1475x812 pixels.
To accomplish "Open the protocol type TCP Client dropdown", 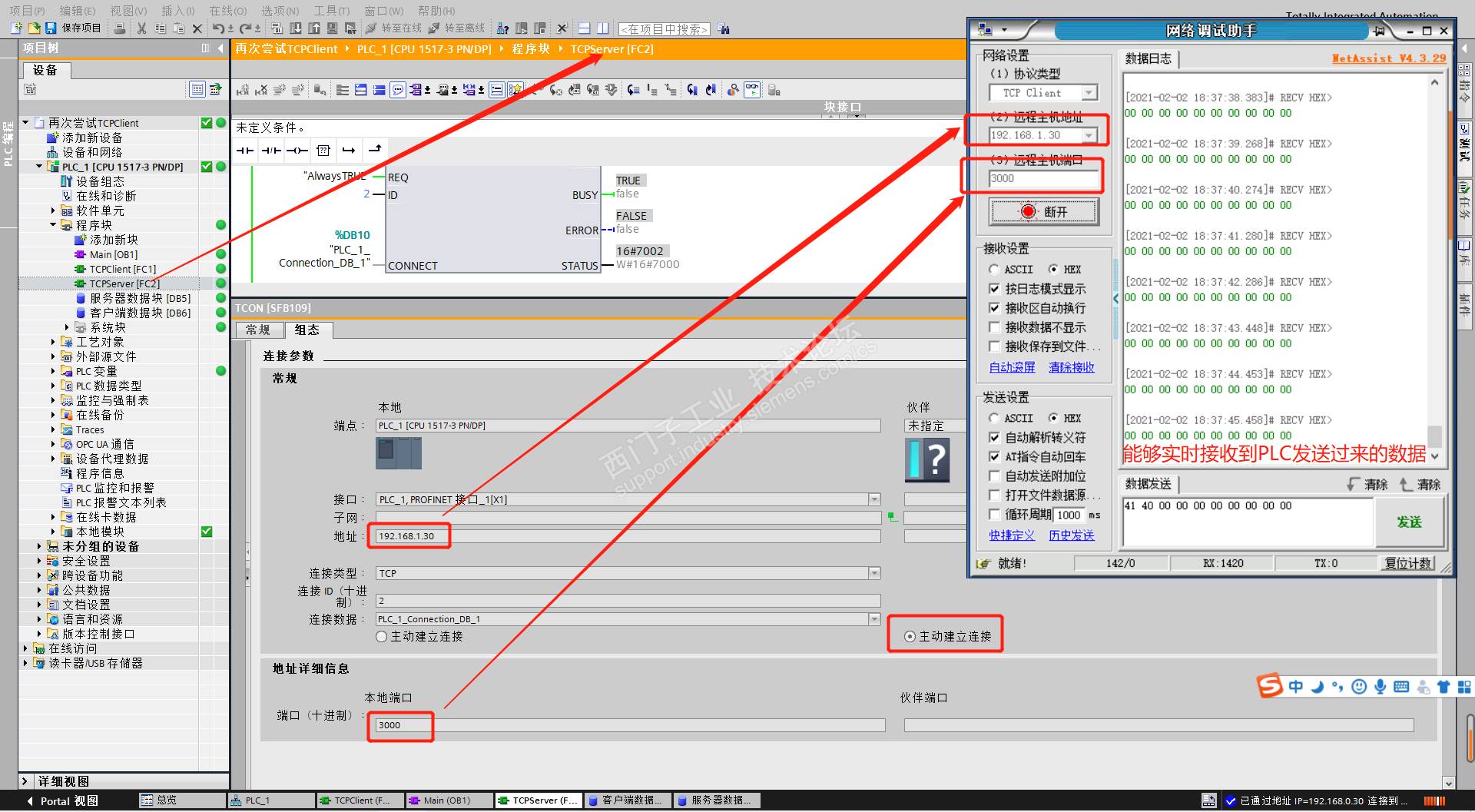I will pyautogui.click(x=1089, y=93).
